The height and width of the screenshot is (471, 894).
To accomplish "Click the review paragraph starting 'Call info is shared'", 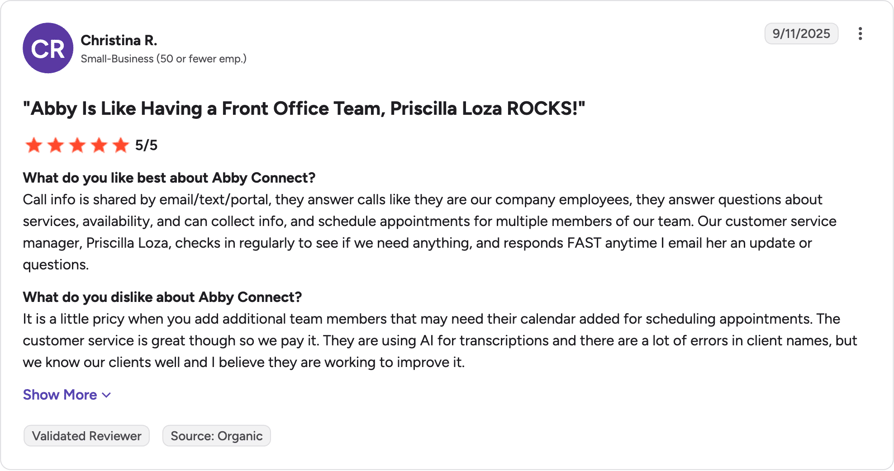I will [429, 232].
